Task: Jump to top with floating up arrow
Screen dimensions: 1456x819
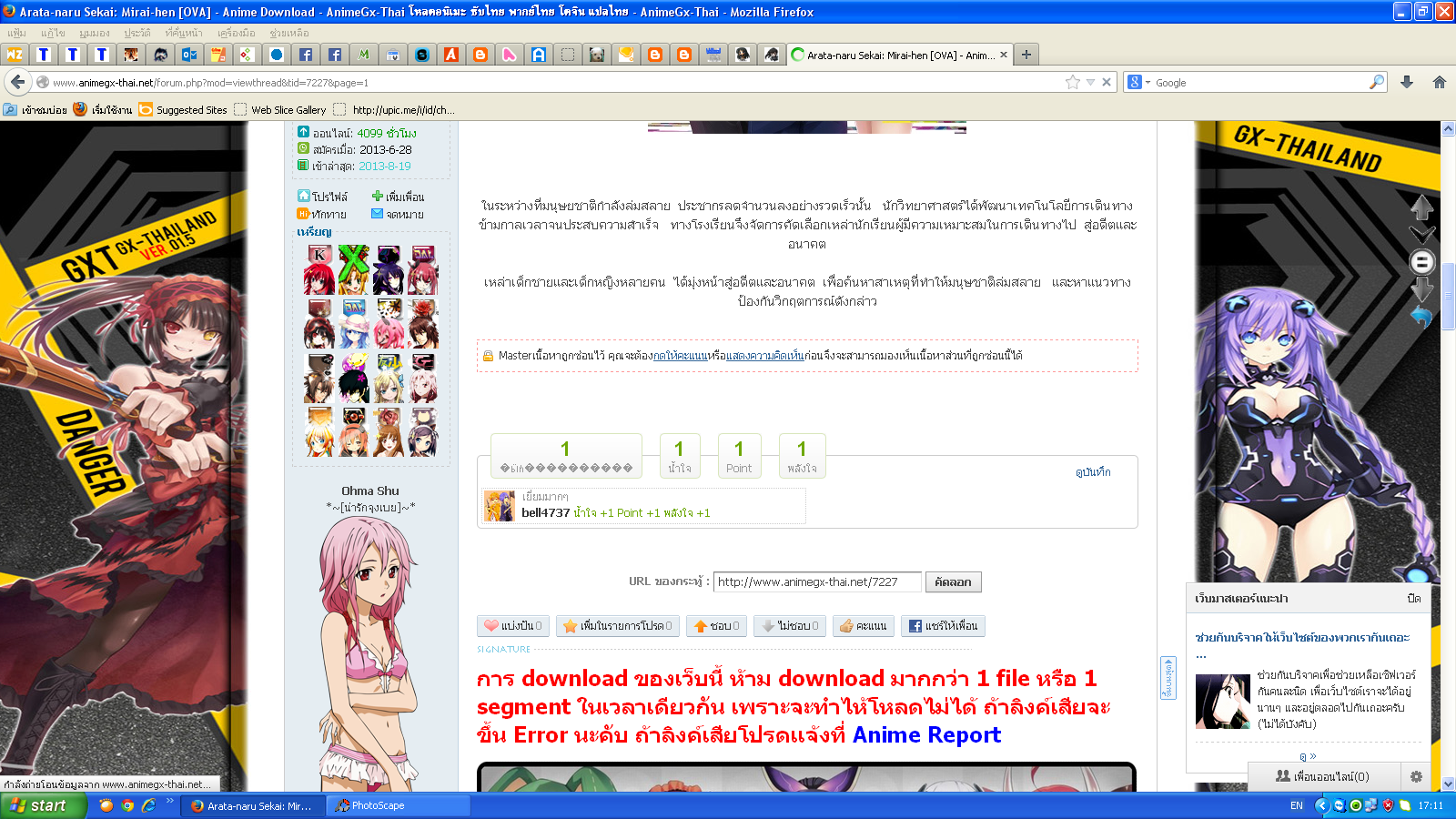Action: (x=1422, y=206)
